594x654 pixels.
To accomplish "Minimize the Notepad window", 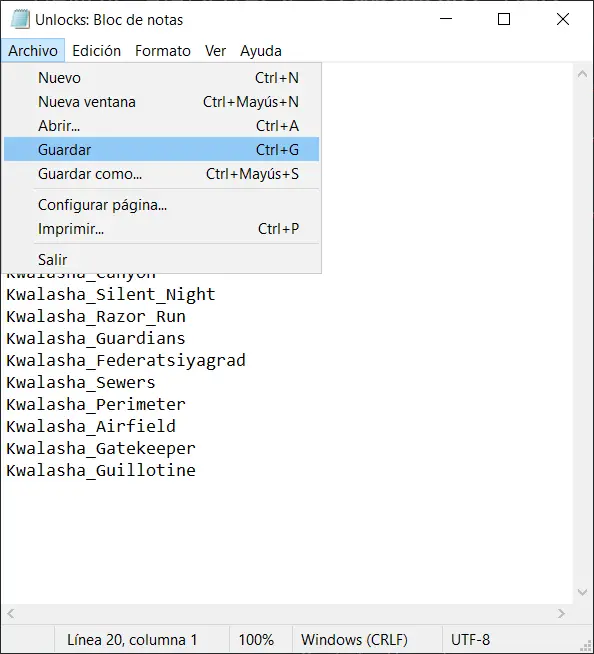I will click(446, 19).
